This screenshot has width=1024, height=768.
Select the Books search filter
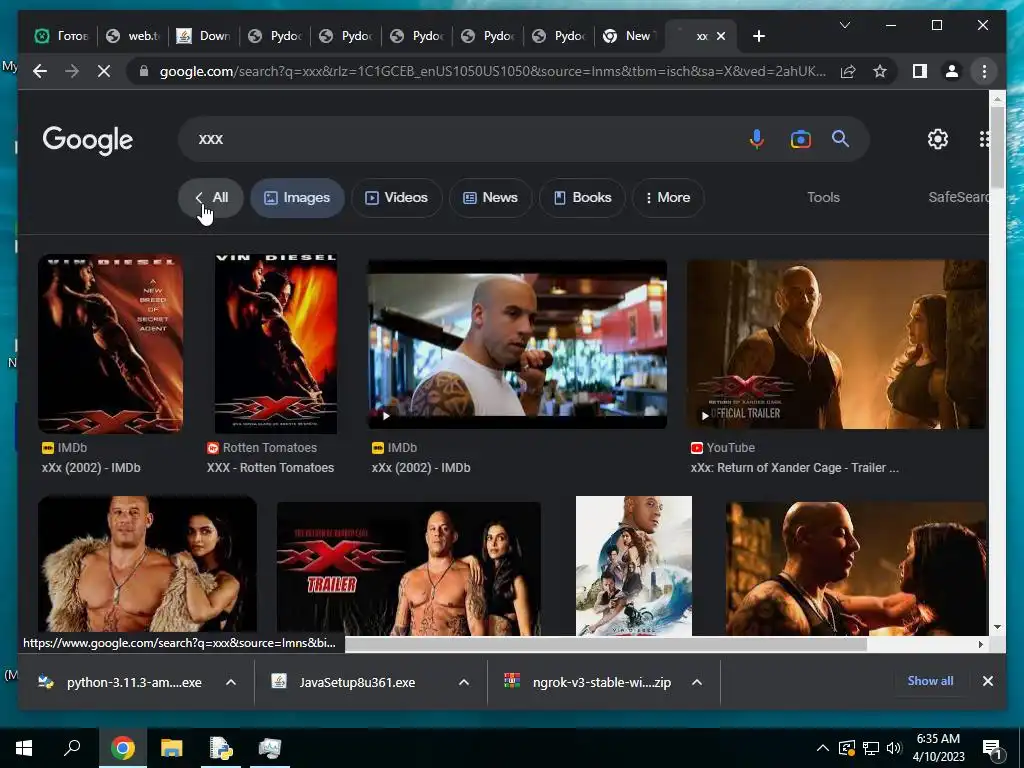(583, 197)
